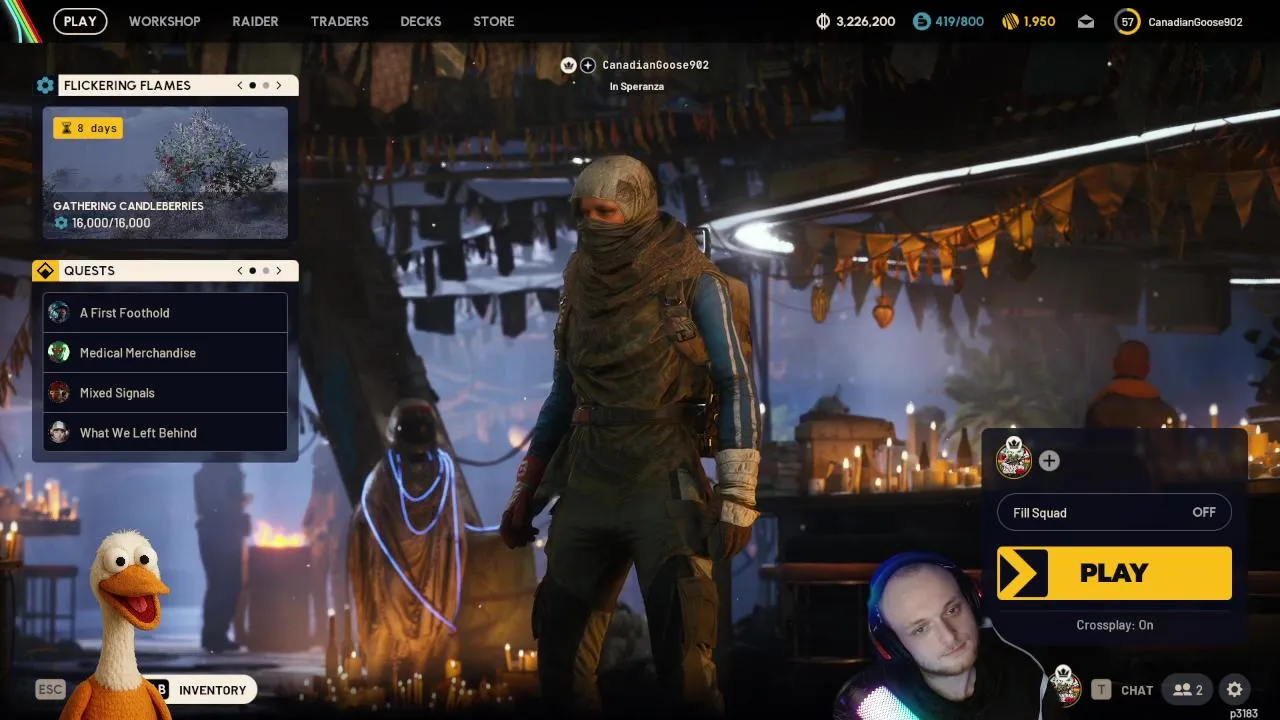Open CanadianGoose902 profile name at top right
The height and width of the screenshot is (720, 1280).
coord(1195,22)
